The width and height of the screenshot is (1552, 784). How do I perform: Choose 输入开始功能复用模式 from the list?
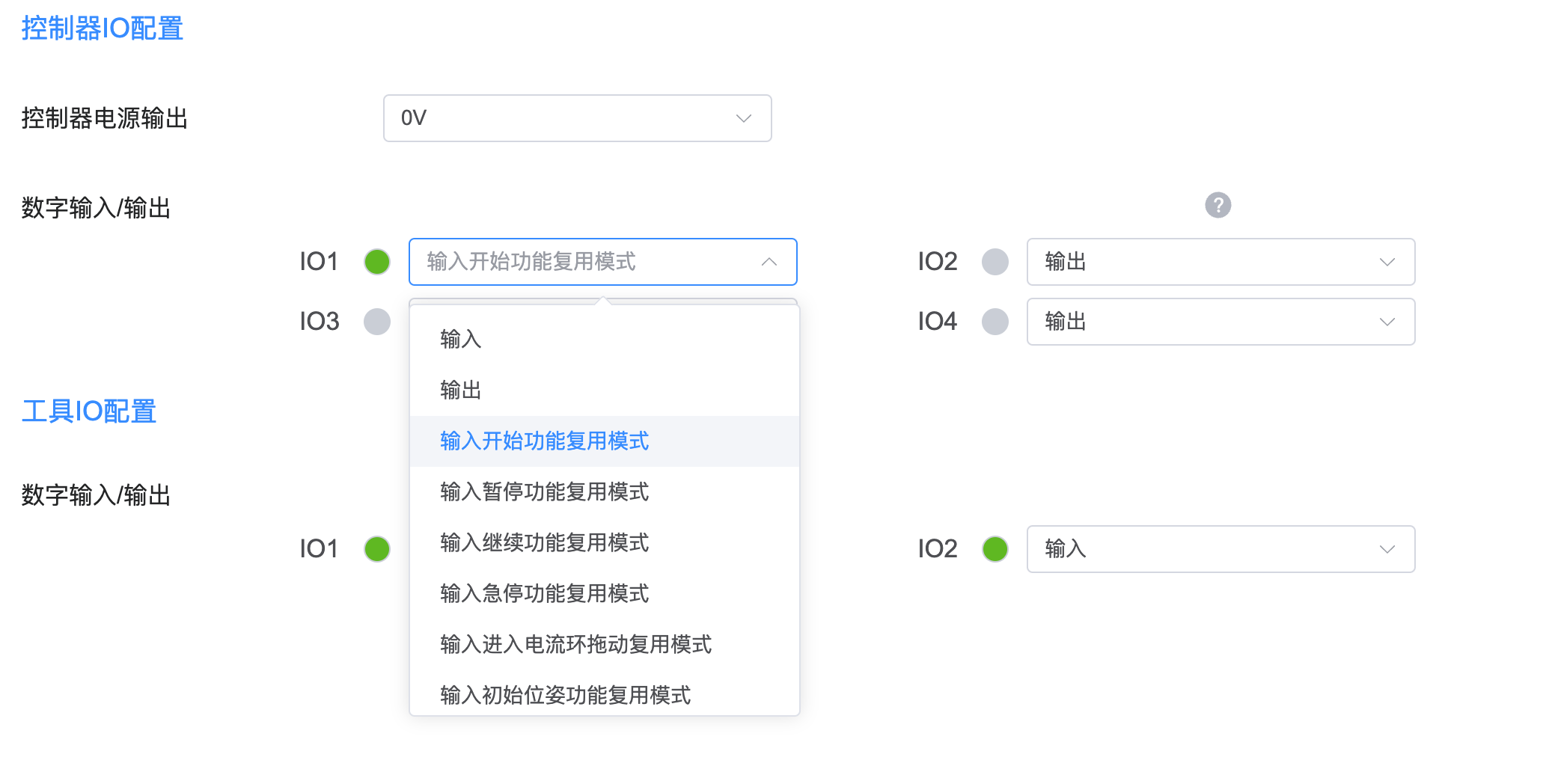pyautogui.click(x=545, y=441)
